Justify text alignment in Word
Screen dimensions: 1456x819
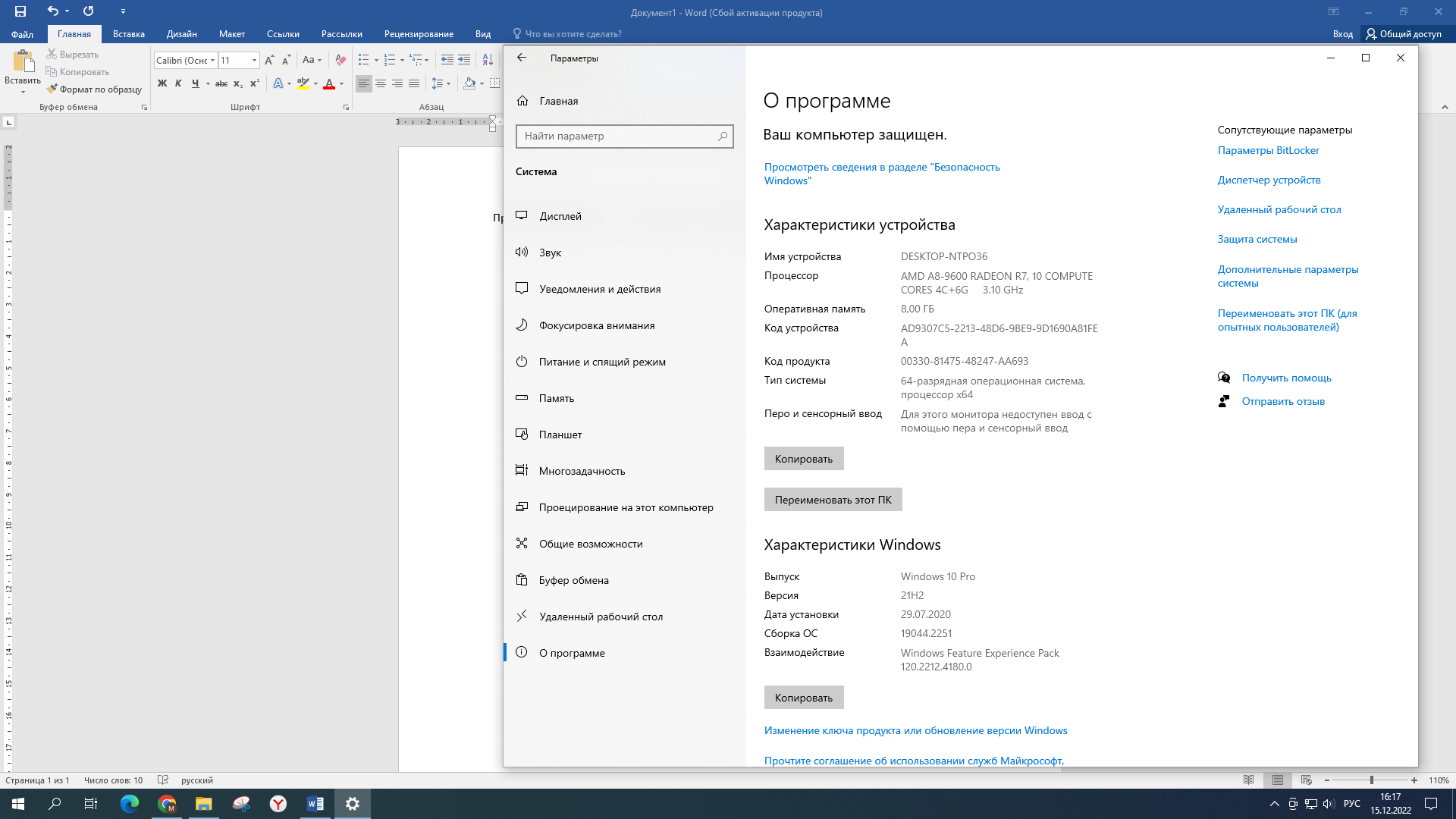(x=414, y=83)
